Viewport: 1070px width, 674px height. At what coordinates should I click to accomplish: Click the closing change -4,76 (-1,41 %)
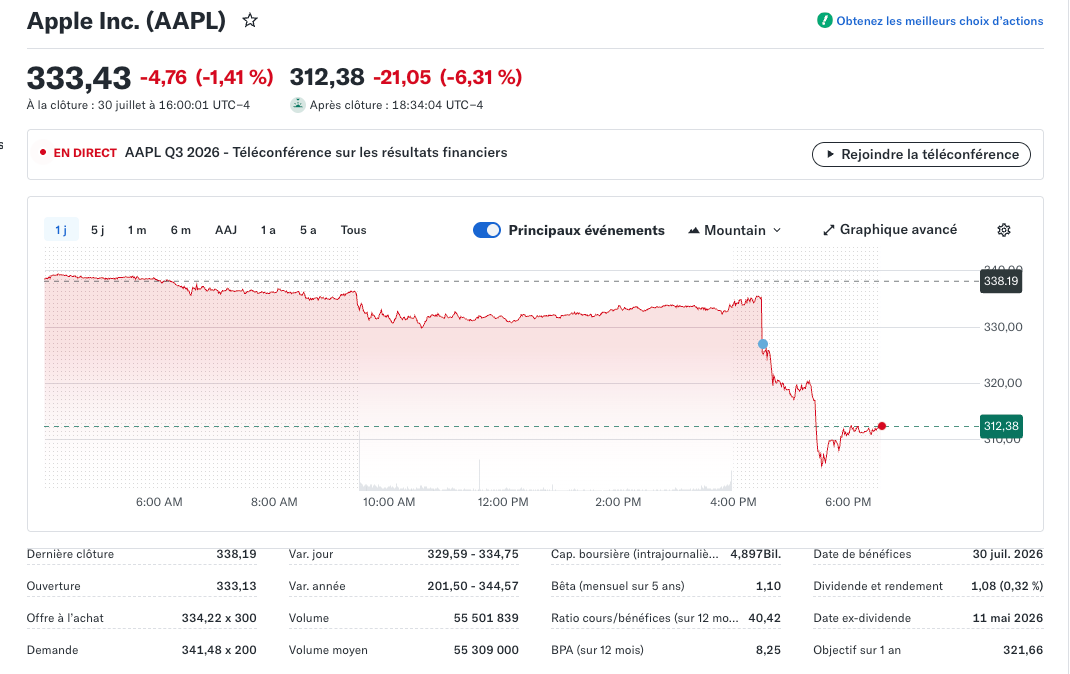point(207,77)
